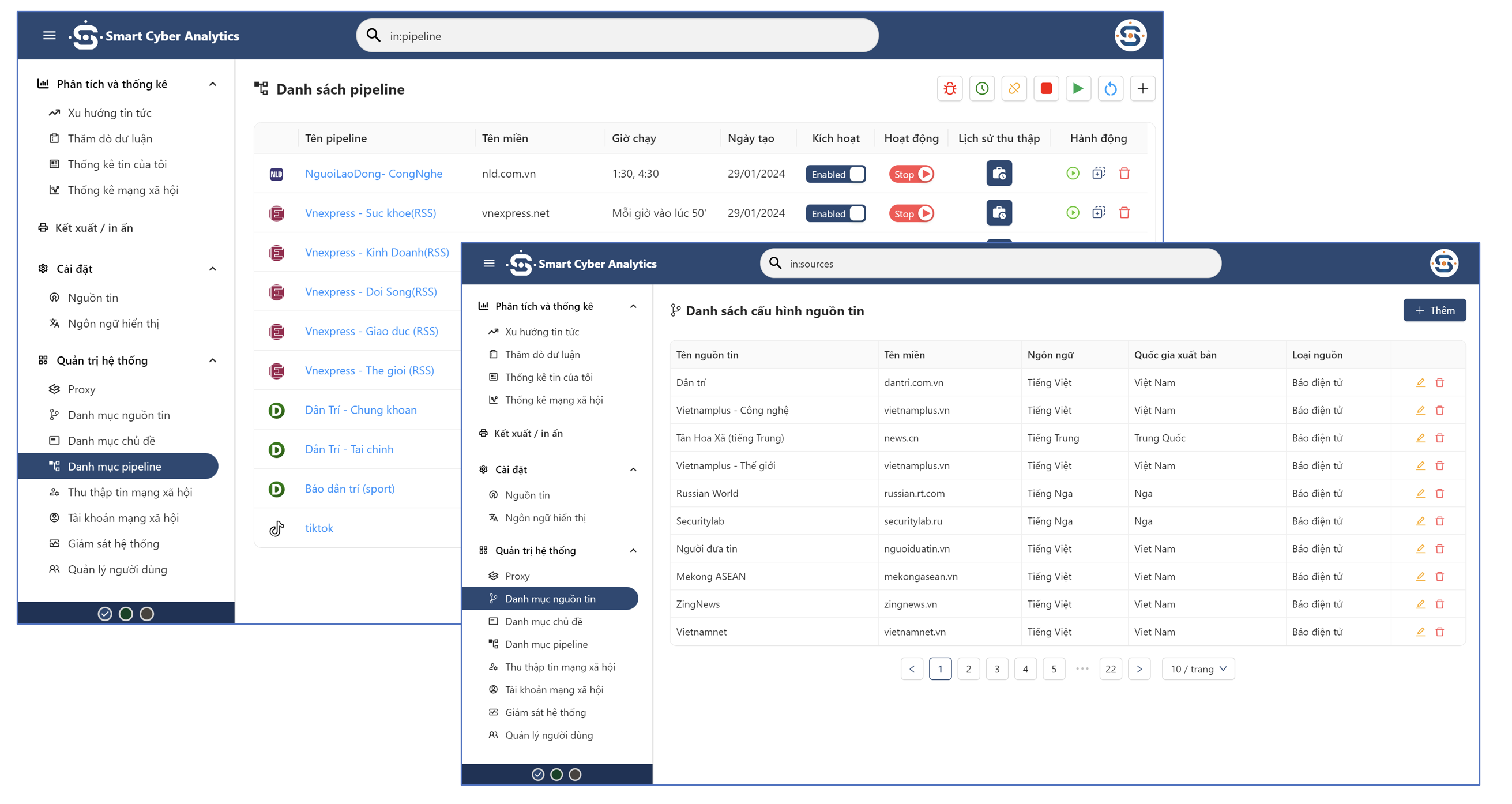Click the clock schedule icon in pipeline toolbar
The height and width of the screenshot is (804, 1512).
pyautogui.click(x=981, y=89)
